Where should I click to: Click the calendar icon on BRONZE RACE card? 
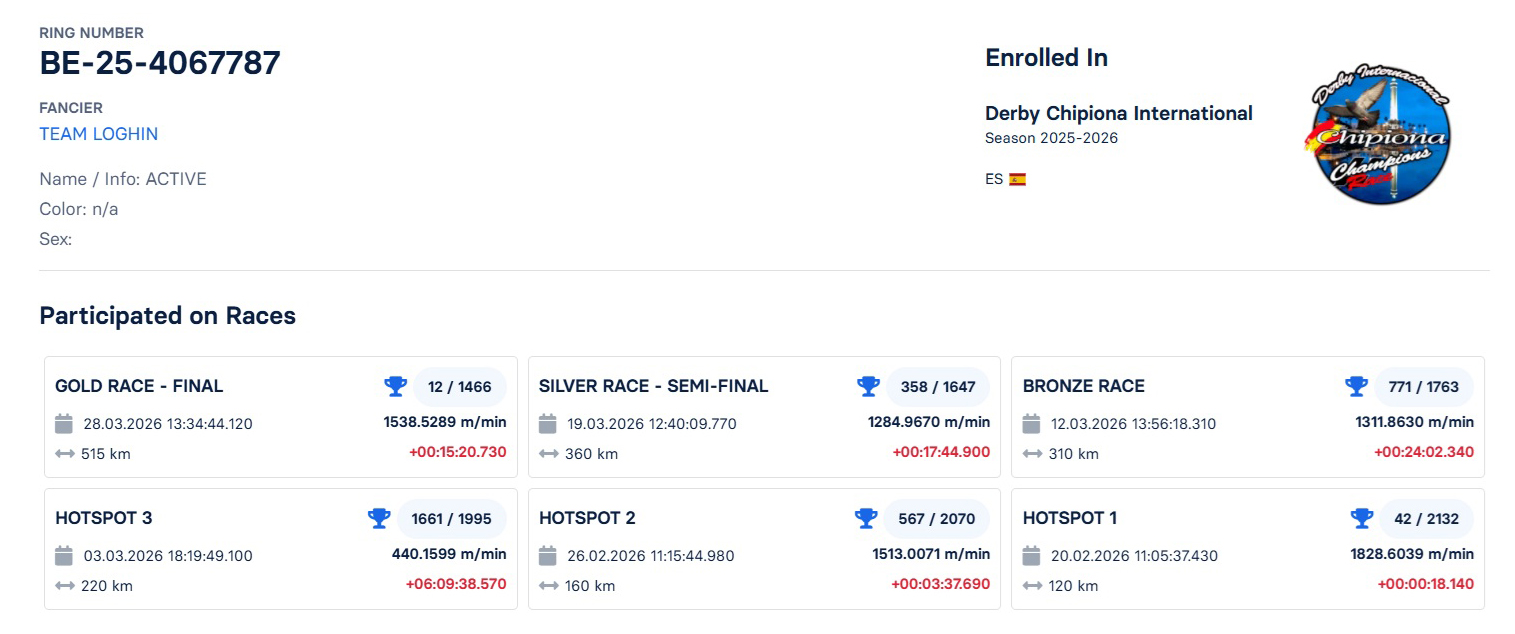[x=1031, y=423]
